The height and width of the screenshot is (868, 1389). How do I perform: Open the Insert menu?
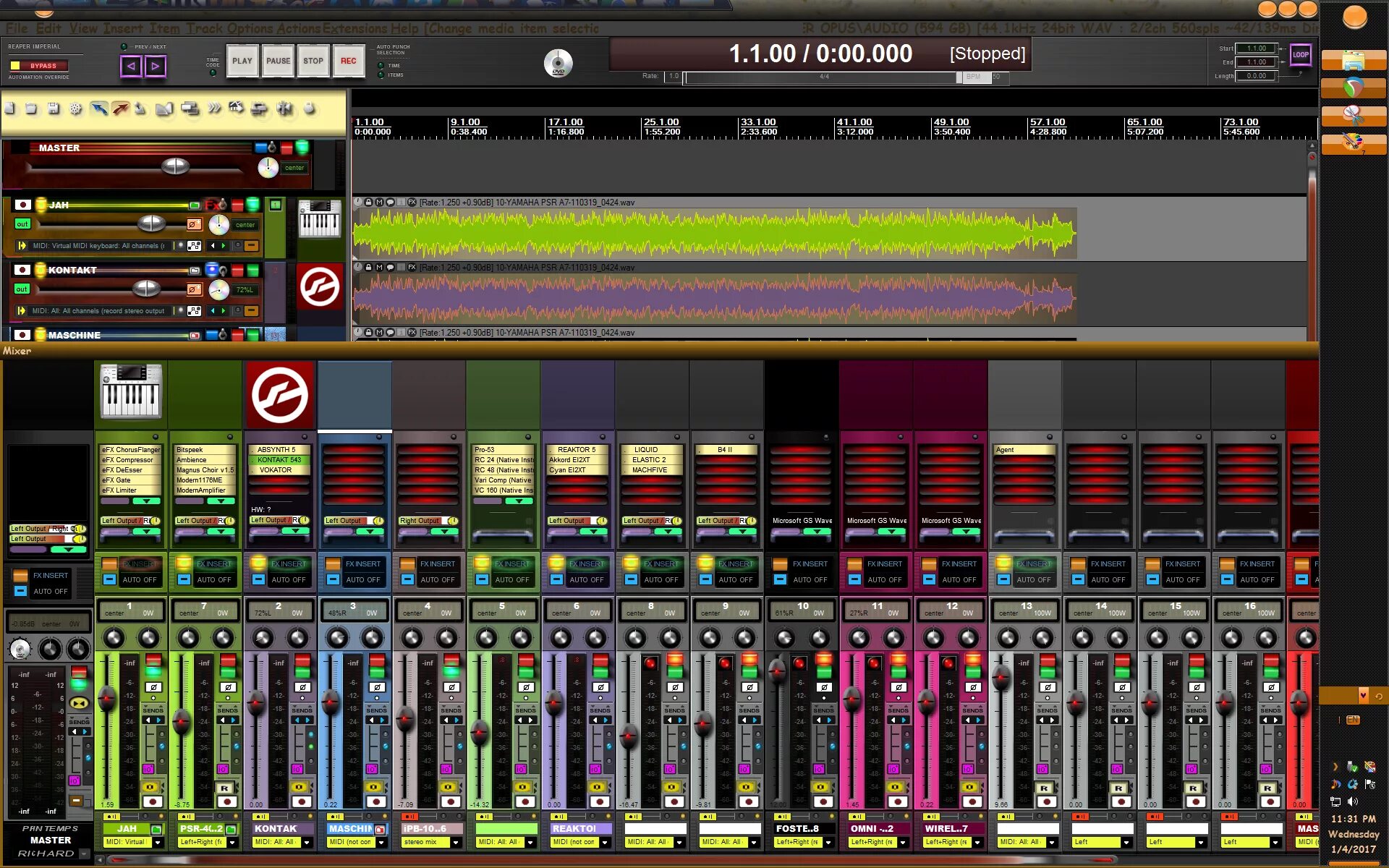click(x=122, y=28)
